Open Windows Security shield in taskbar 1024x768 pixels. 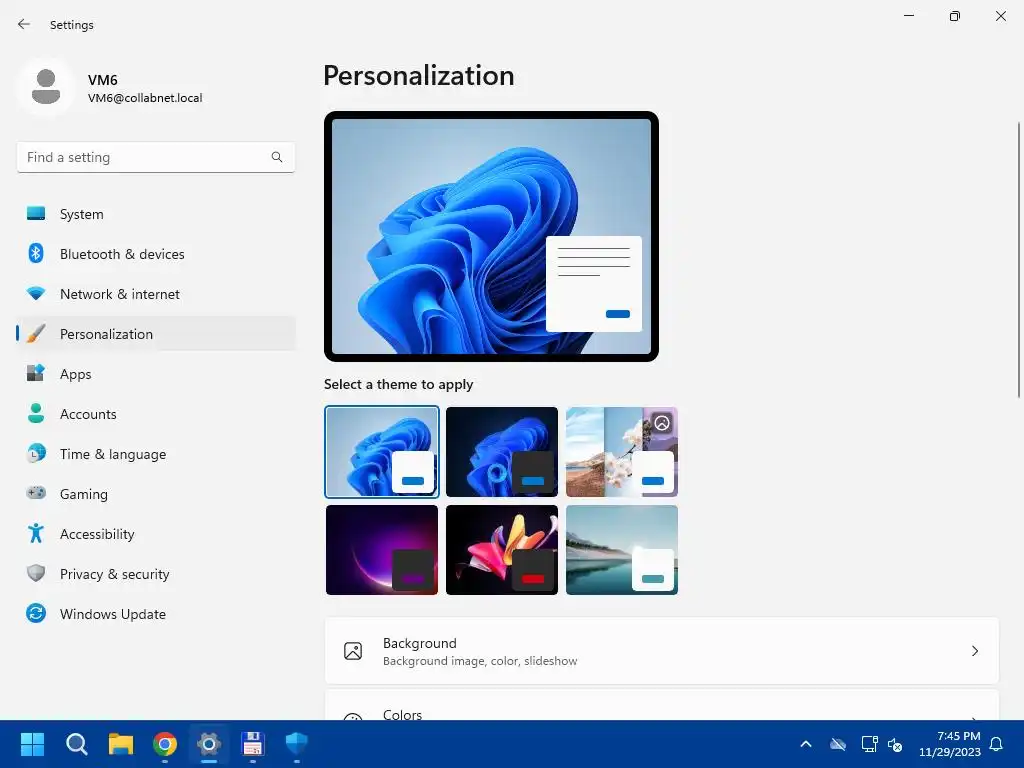coord(296,744)
